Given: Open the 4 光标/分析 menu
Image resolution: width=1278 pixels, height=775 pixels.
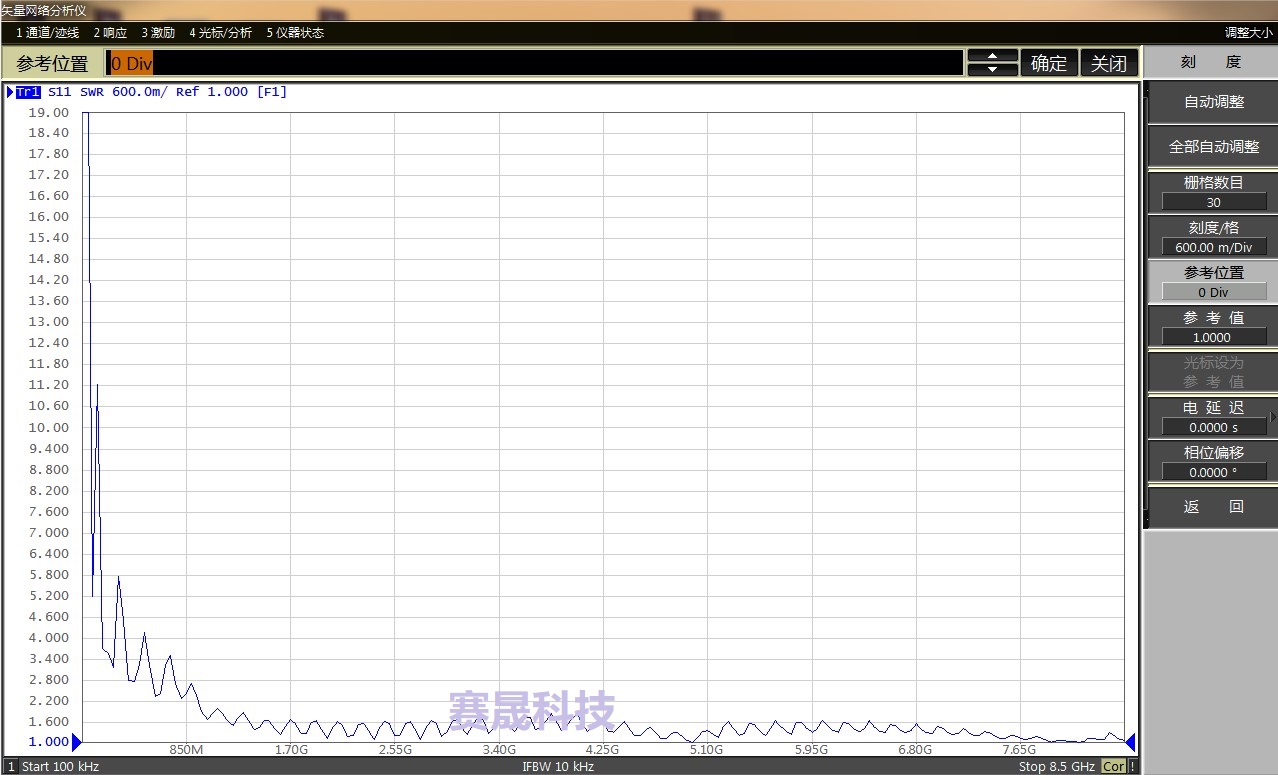Looking at the screenshot, I should 219,32.
